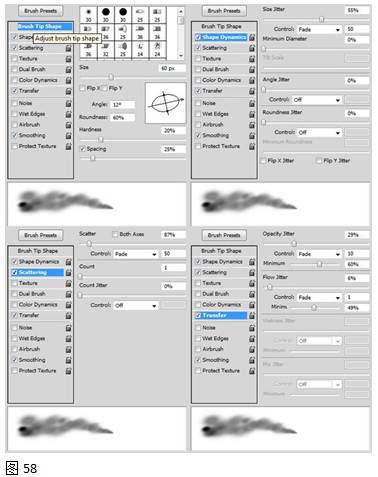The width and height of the screenshot is (378, 477).
Task: Open Brush Tip Shape in the Transfer panel
Action: tap(221, 251)
